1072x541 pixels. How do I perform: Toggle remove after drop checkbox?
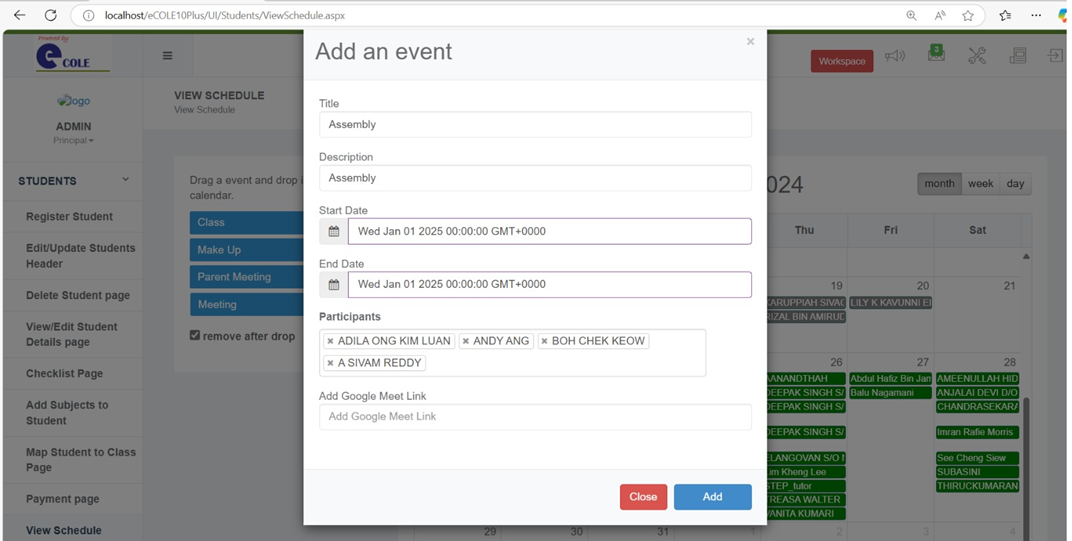[195, 335]
